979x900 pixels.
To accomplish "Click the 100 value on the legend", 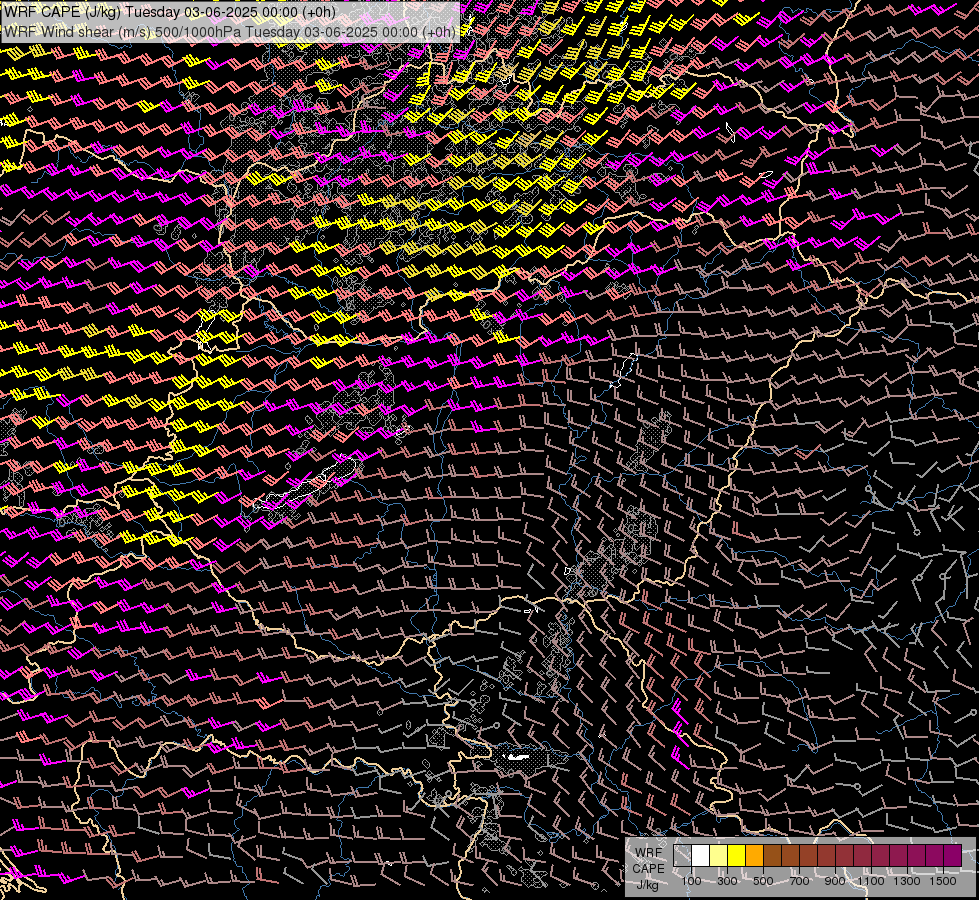I will pos(691,881).
